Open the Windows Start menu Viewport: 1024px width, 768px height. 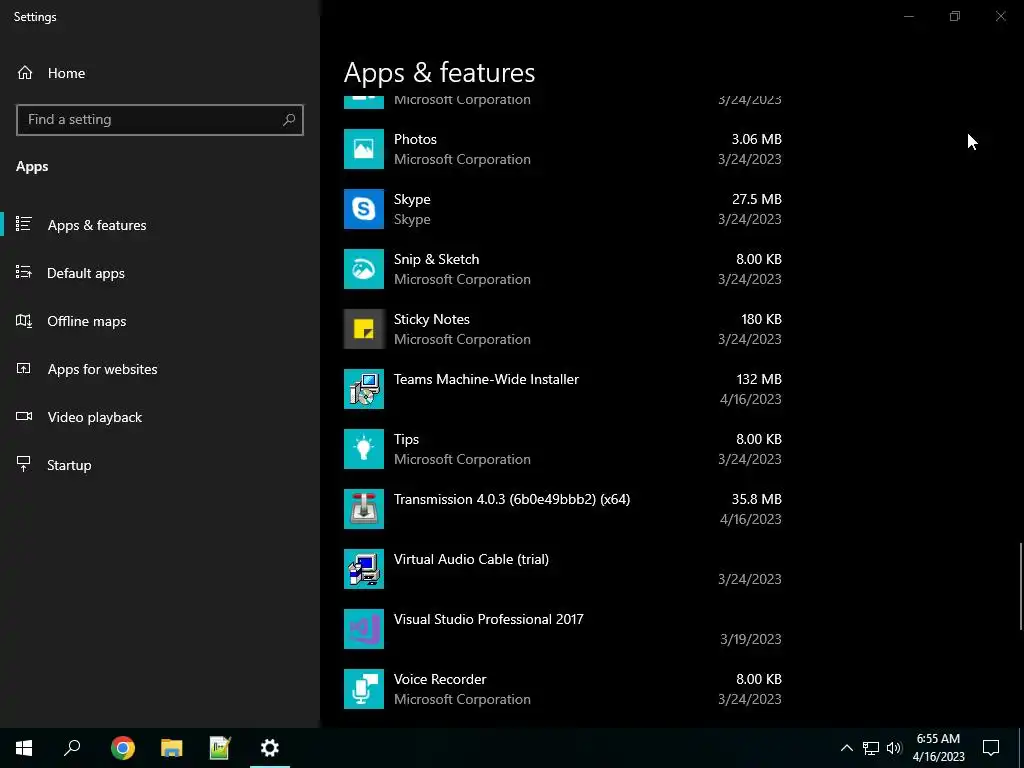[24, 748]
